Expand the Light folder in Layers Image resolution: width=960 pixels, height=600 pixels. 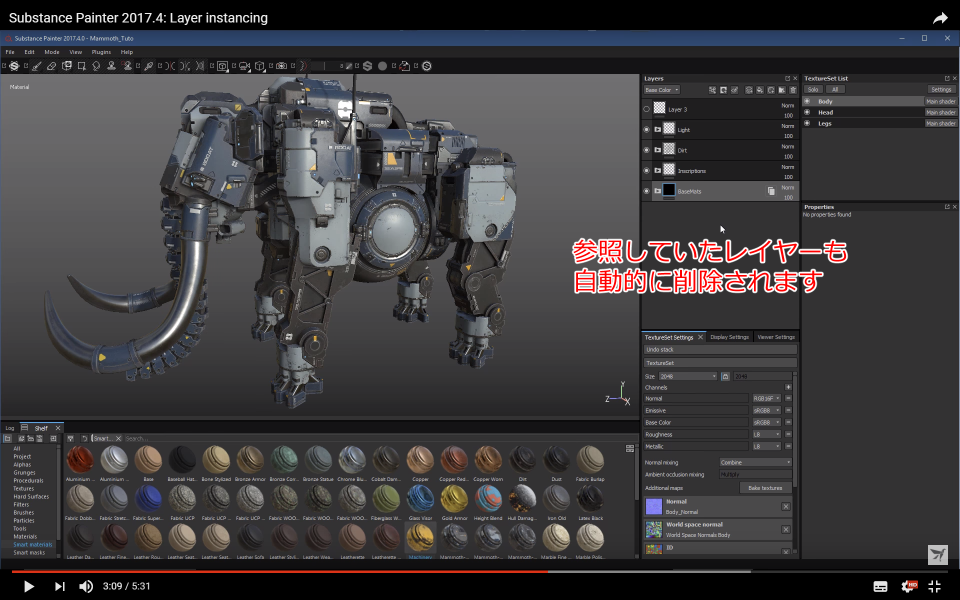658,130
